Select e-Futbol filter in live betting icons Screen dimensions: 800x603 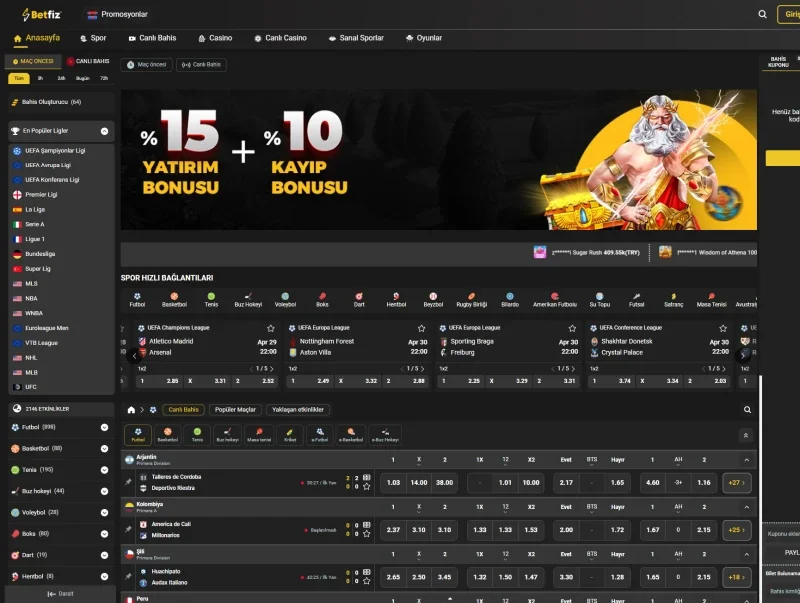pos(320,435)
